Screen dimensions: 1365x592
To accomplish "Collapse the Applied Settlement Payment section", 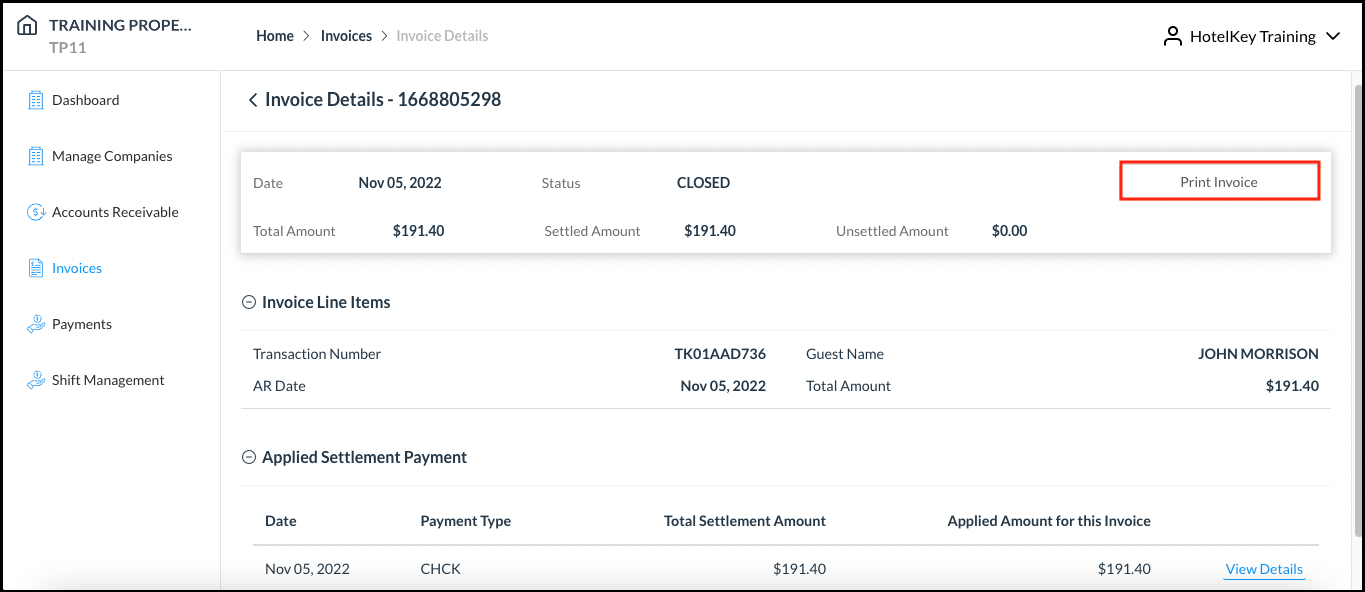I will point(249,457).
